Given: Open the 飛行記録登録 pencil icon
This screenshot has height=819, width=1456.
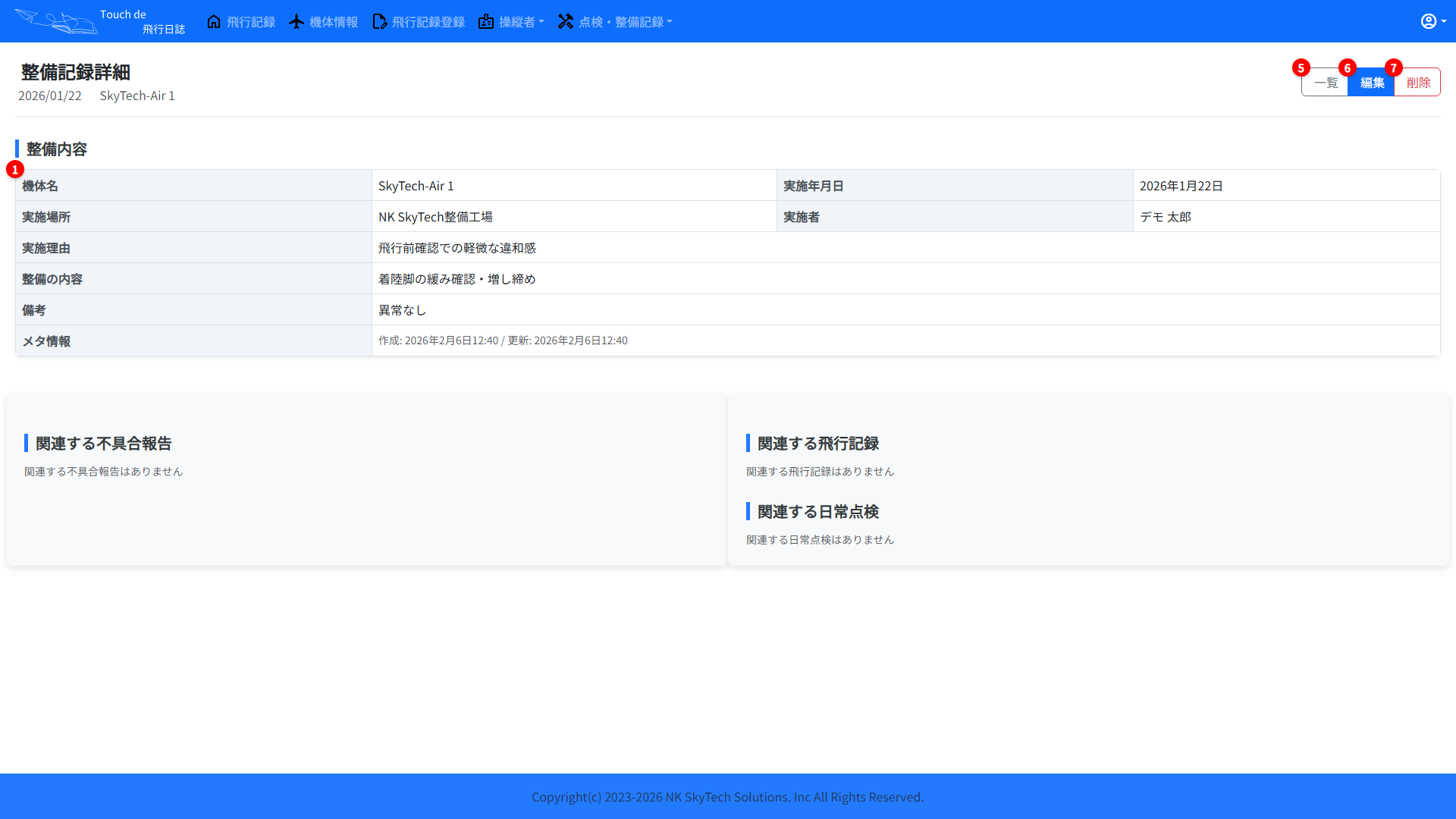Looking at the screenshot, I should pos(380,21).
